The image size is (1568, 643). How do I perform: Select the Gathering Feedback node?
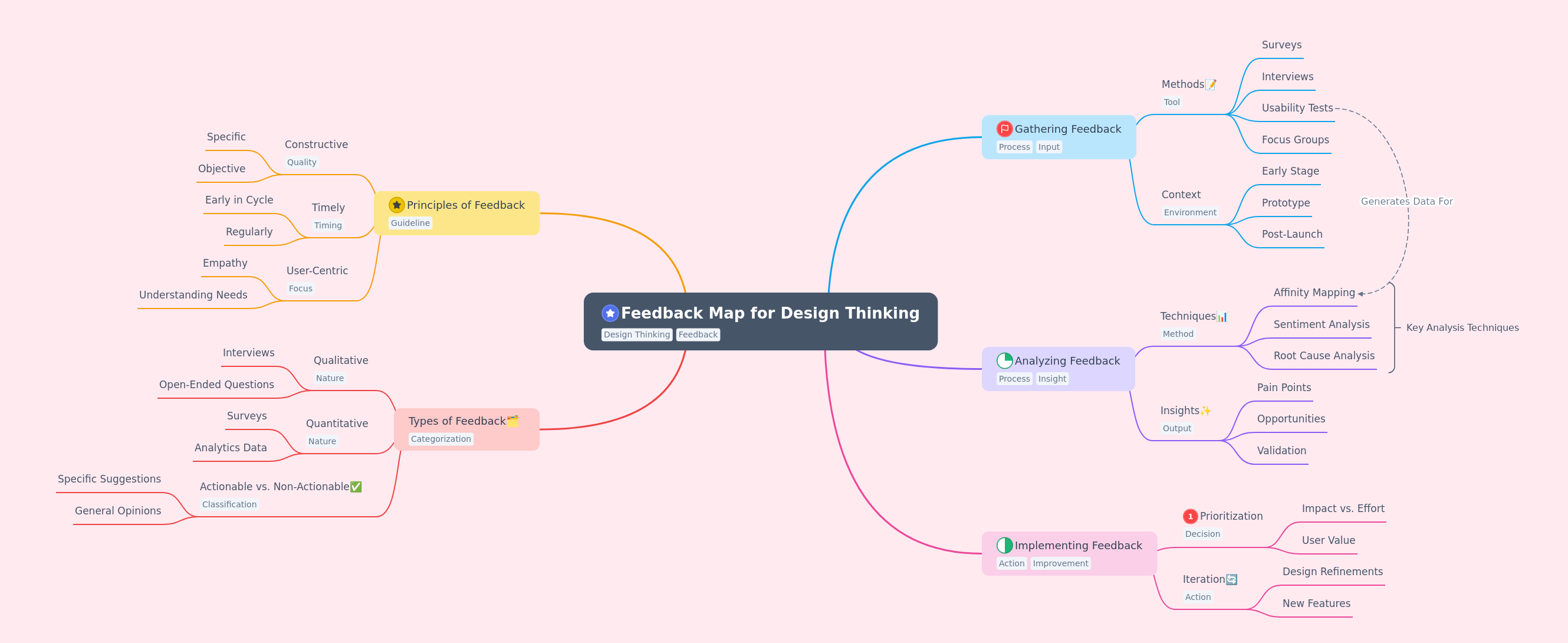pyautogui.click(x=1059, y=137)
